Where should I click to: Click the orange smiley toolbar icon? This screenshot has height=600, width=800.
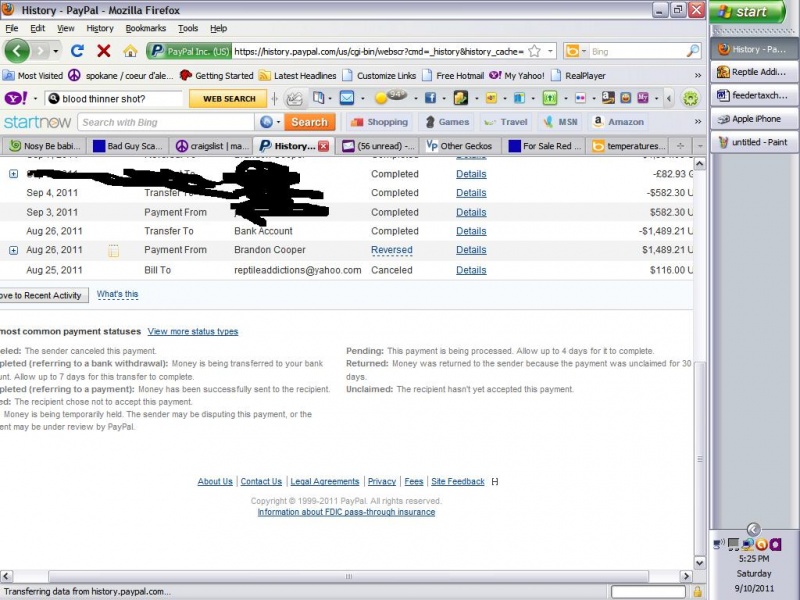[x=626, y=97]
